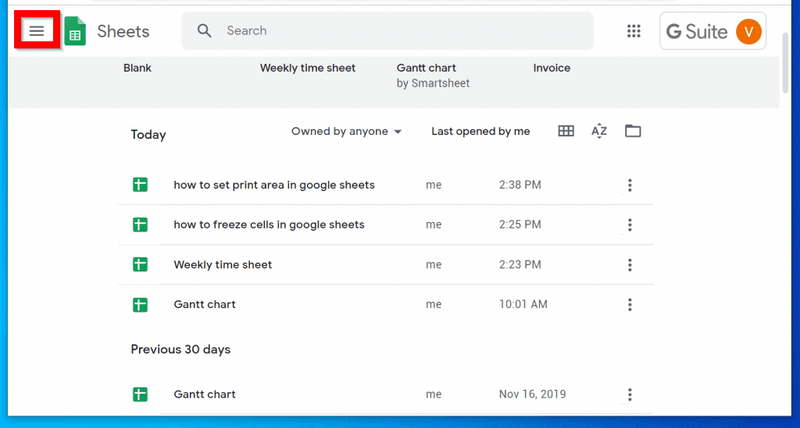This screenshot has height=428, width=800.
Task: Open the file picker folder icon
Action: 633,131
